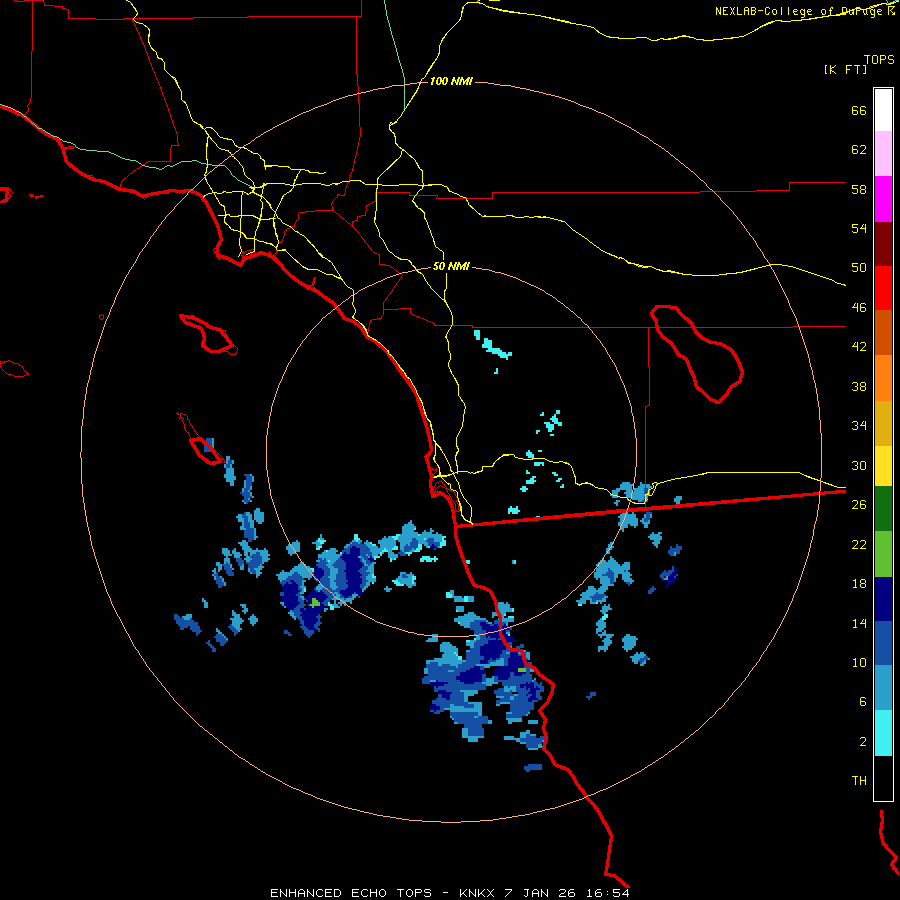The height and width of the screenshot is (900, 900).
Task: Click the legend value "38"
Action: [x=859, y=386]
